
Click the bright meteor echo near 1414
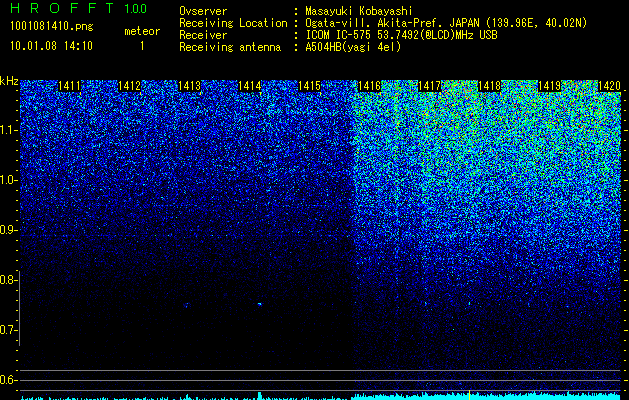click(260, 304)
